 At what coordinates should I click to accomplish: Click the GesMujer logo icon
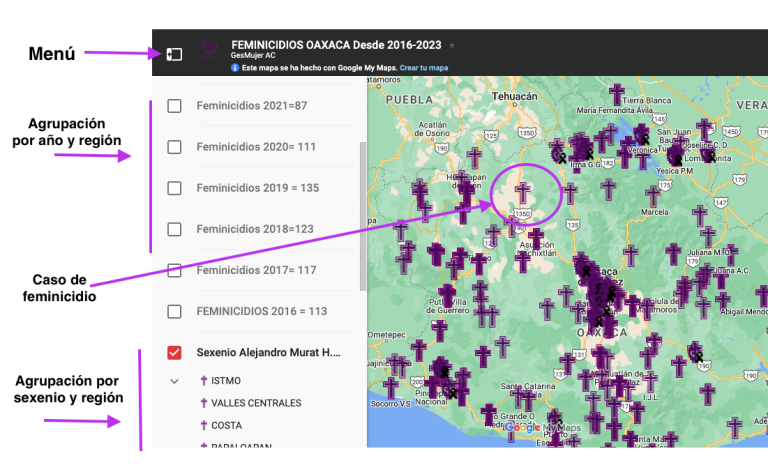pos(210,50)
